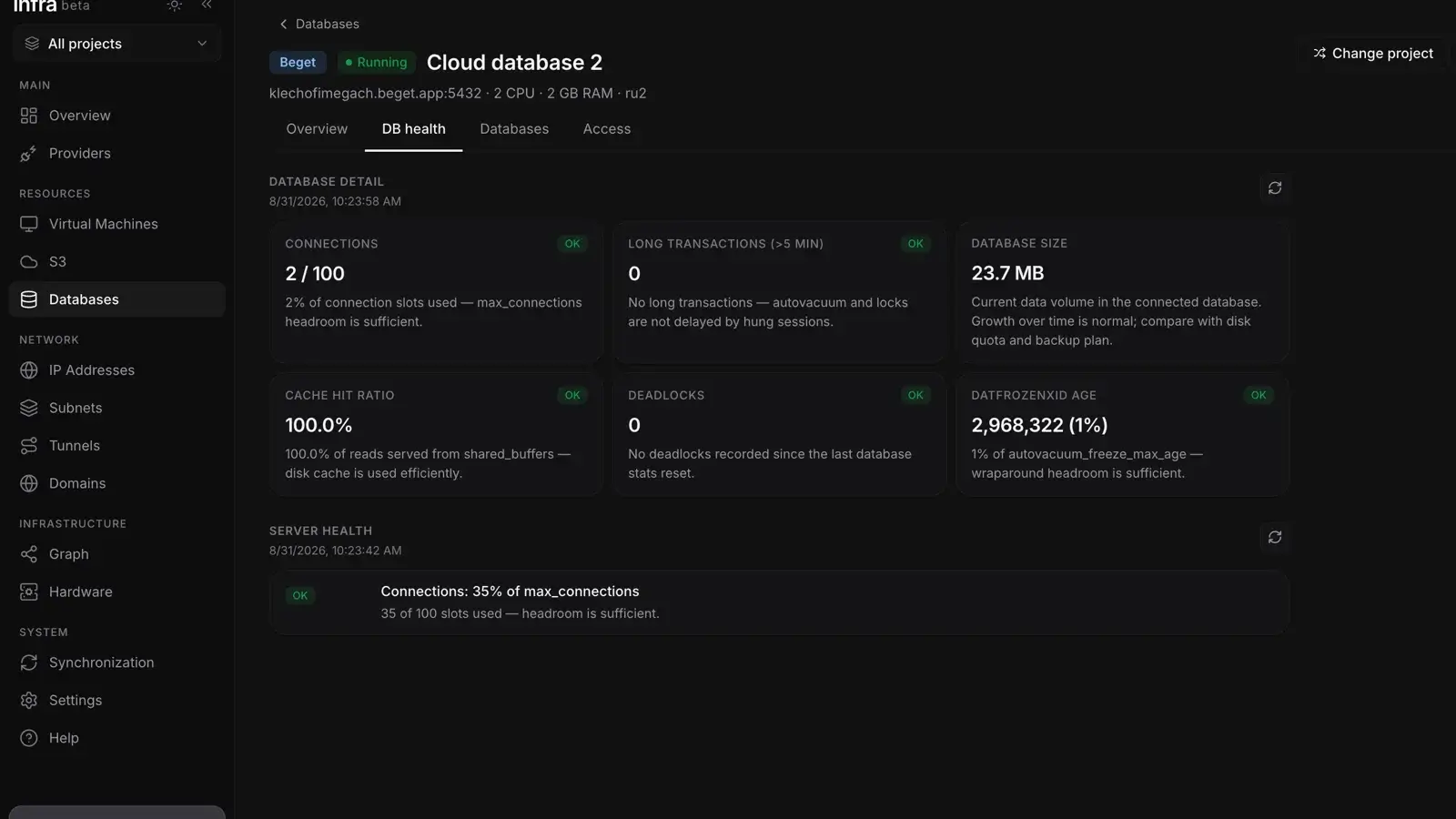Open Providers in the sidebar

pos(116,154)
